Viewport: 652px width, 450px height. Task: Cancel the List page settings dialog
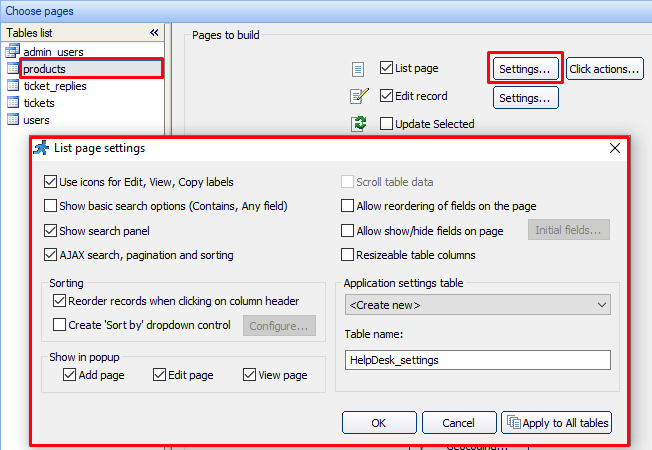(458, 423)
